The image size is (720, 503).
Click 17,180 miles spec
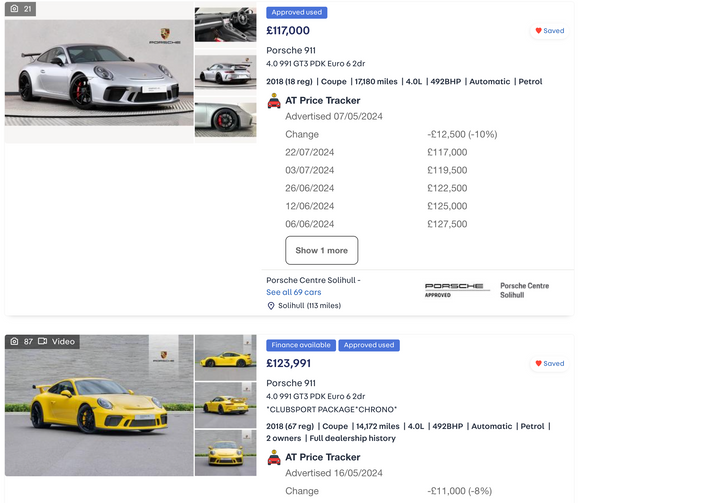[376, 82]
